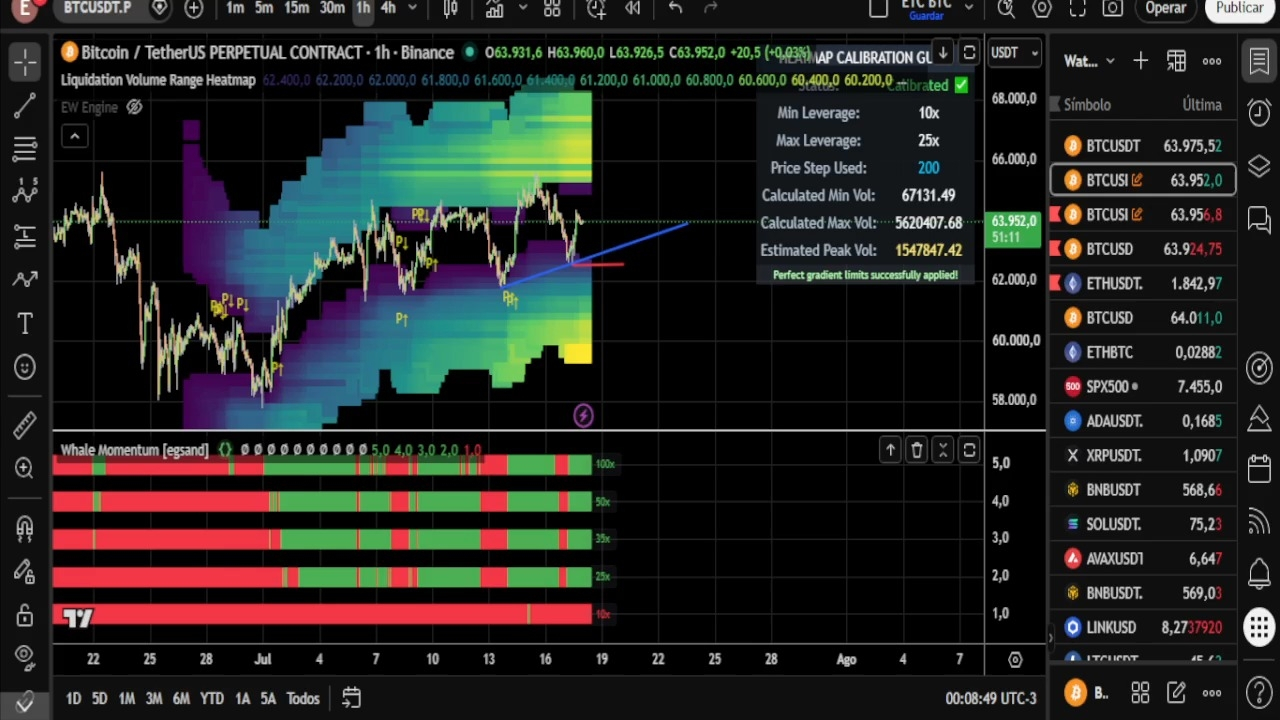The height and width of the screenshot is (720, 1280).
Task: Open the time zone UTC-3 menu
Action: 991,699
